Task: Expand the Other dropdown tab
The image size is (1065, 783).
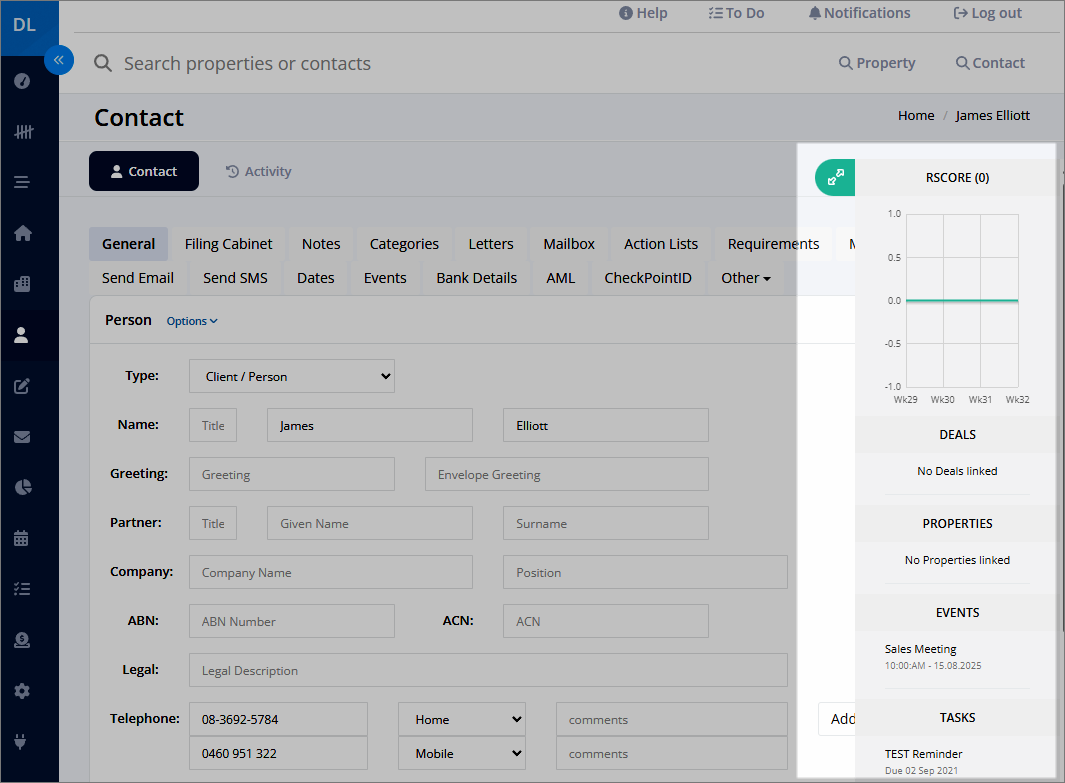Action: click(x=746, y=278)
